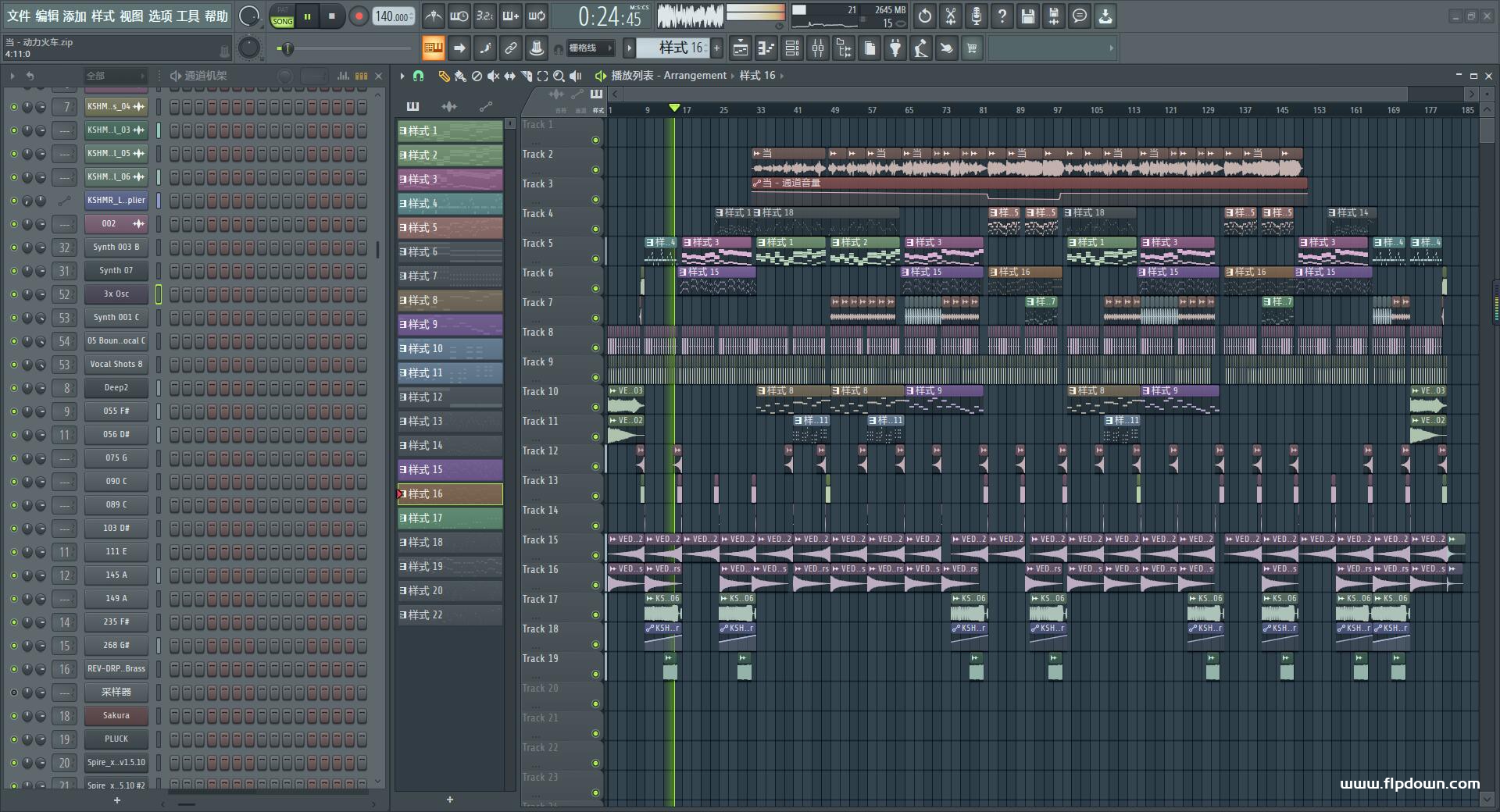
Task: Mute Track 5 with its green LED
Action: (x=595, y=258)
